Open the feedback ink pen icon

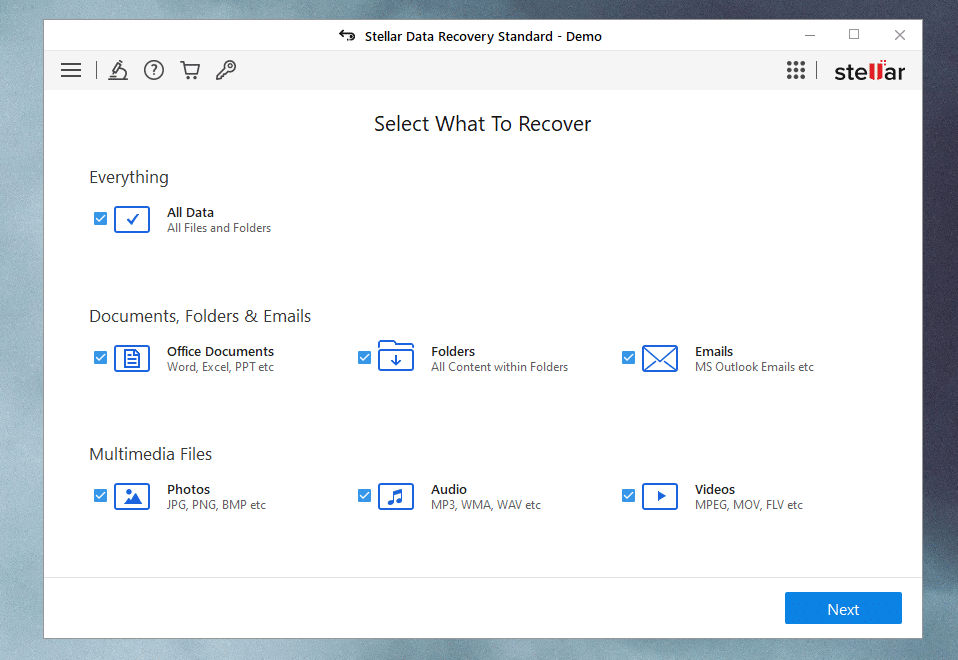tap(118, 70)
